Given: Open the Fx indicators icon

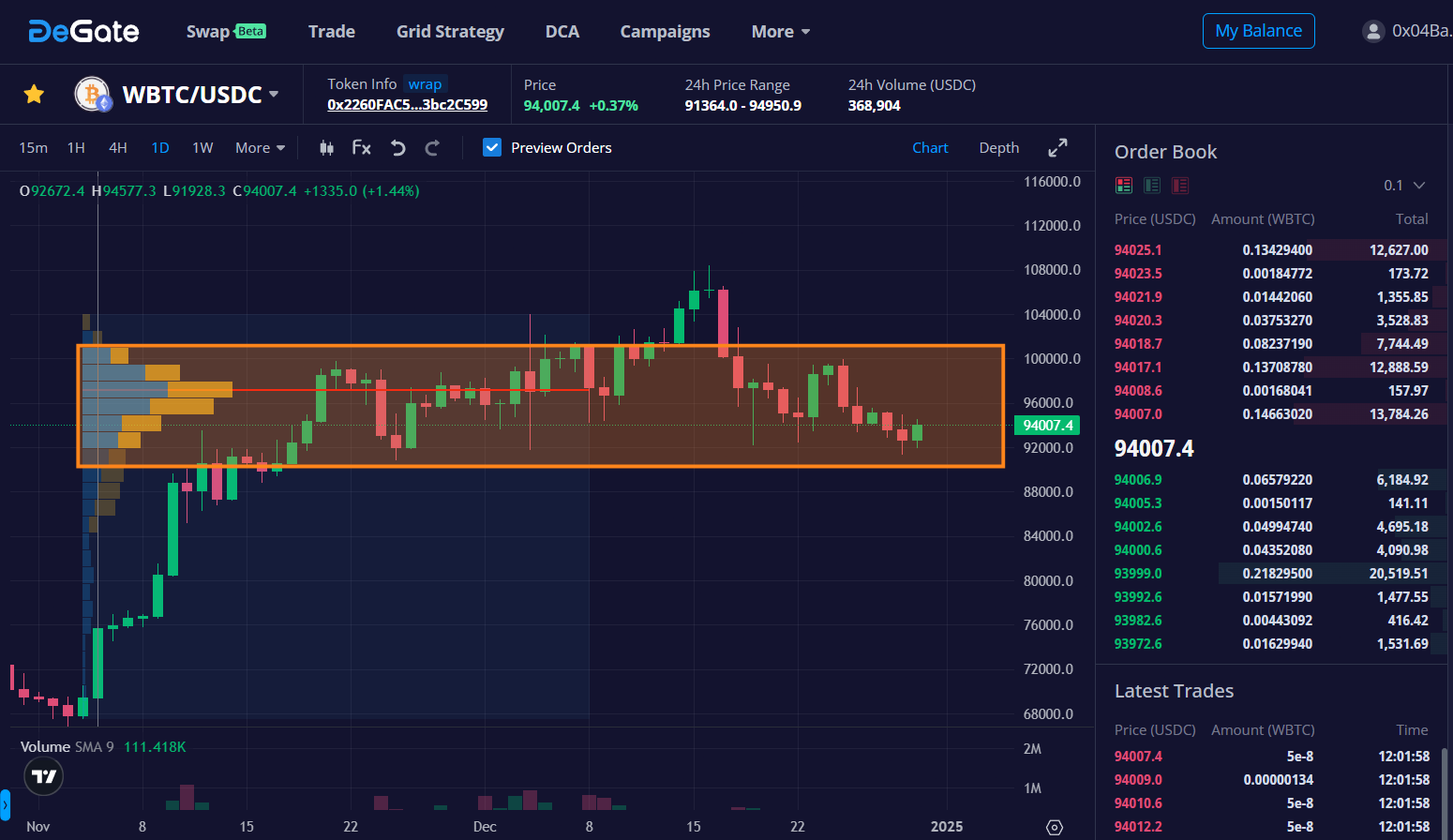Looking at the screenshot, I should [x=361, y=148].
